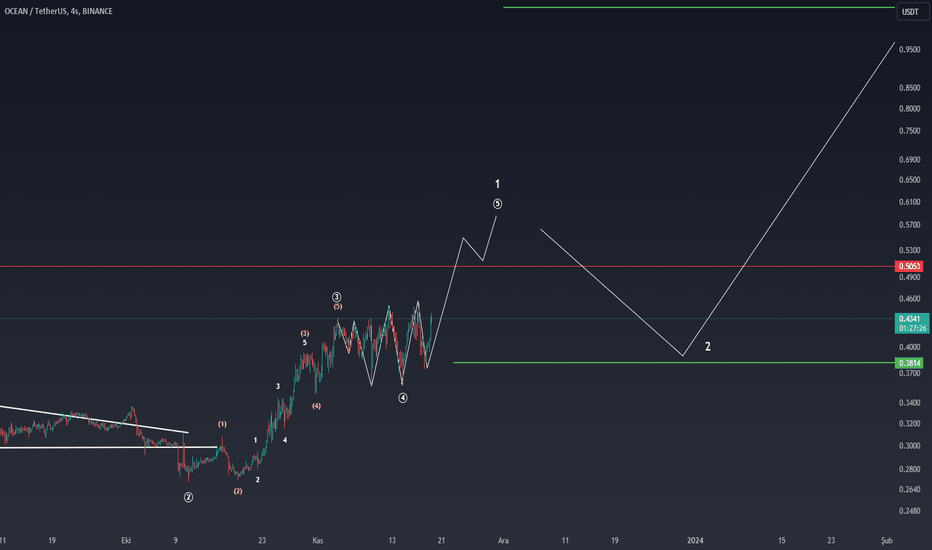Select the green horizontal line at 0.3814
The image size is (932, 550).
point(673,362)
